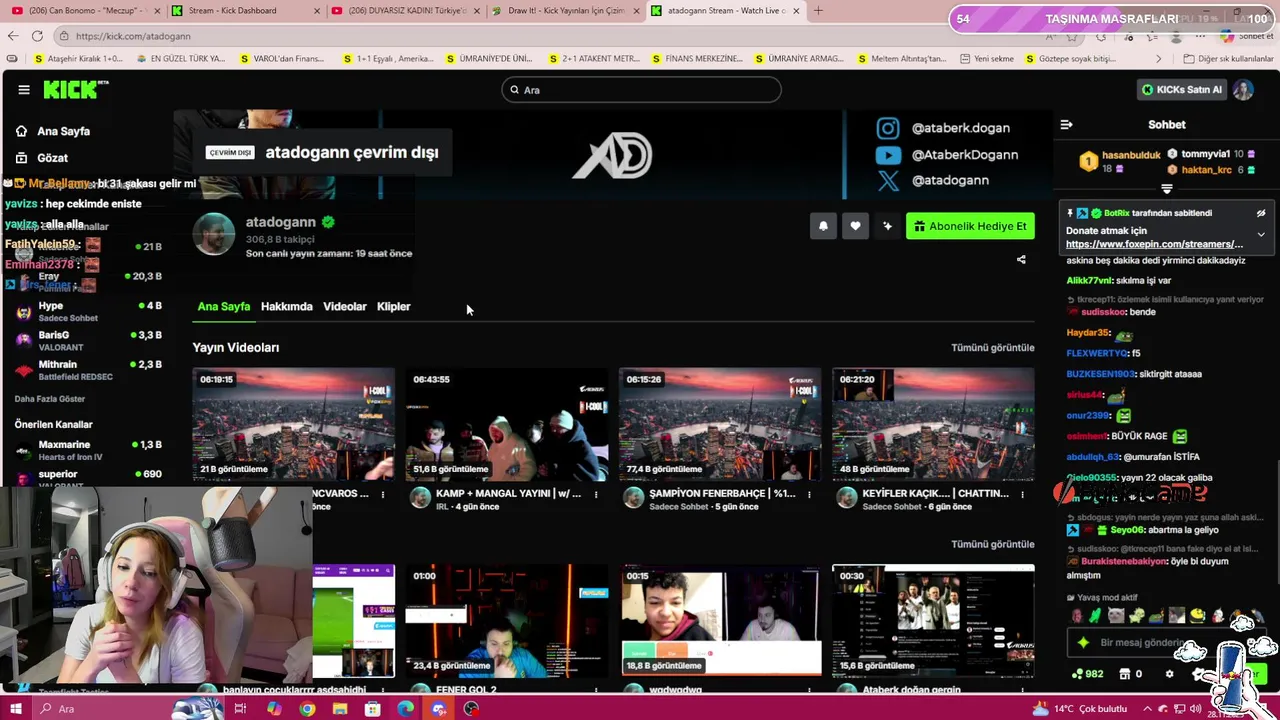
Task: Click the X icon for @atadogann
Action: [x=888, y=181]
